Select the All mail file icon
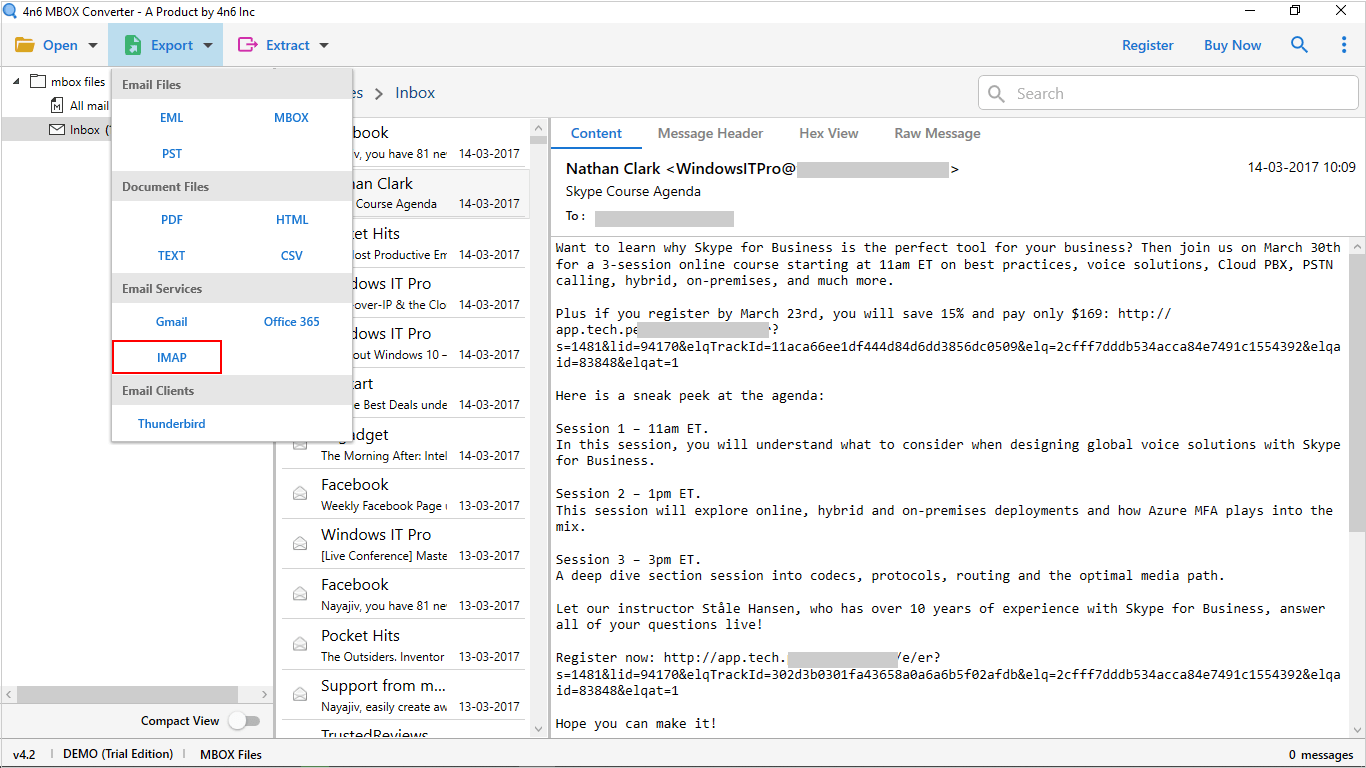 point(58,106)
